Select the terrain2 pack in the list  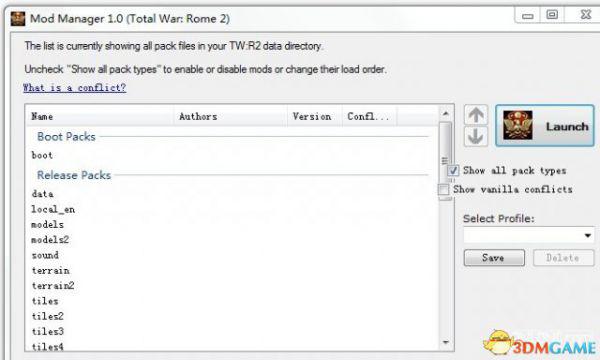click(53, 286)
